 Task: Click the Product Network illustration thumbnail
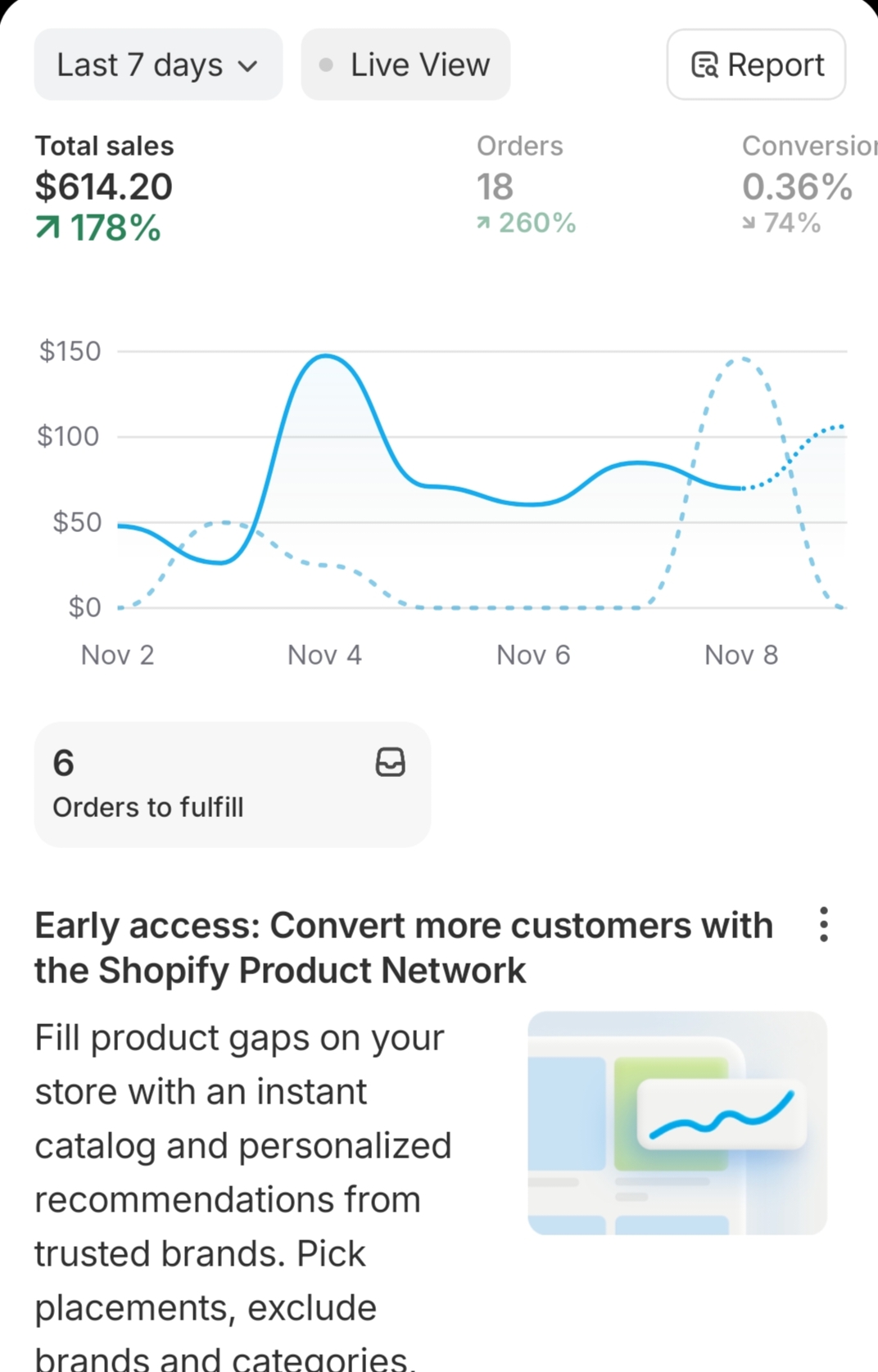[x=677, y=1122]
